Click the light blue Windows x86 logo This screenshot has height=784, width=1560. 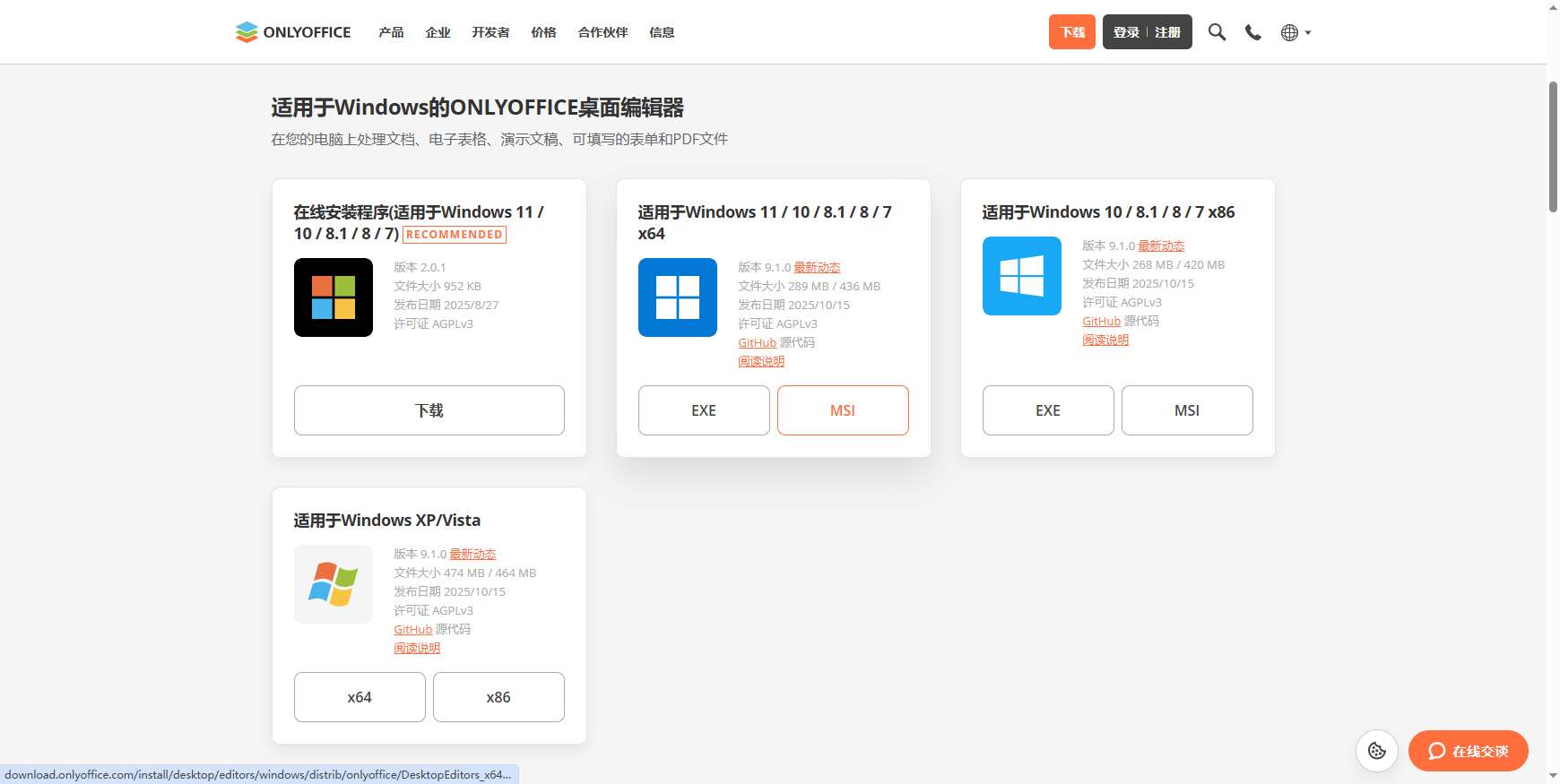(x=1022, y=276)
